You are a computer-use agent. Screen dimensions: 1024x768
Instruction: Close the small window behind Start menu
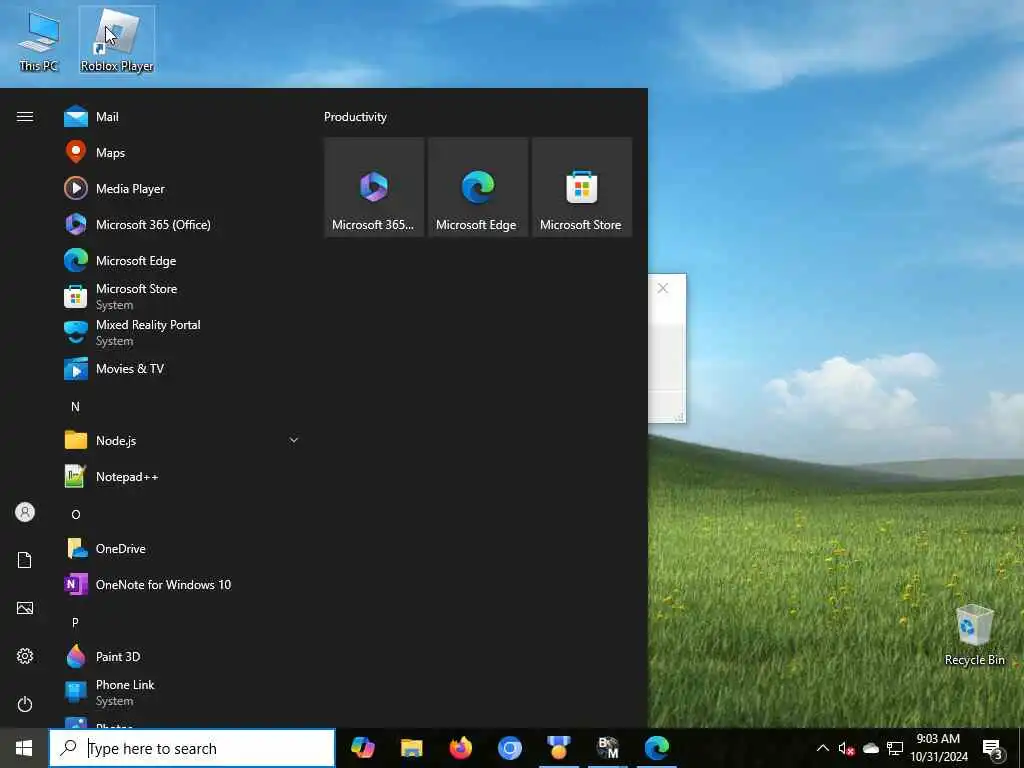tap(663, 288)
